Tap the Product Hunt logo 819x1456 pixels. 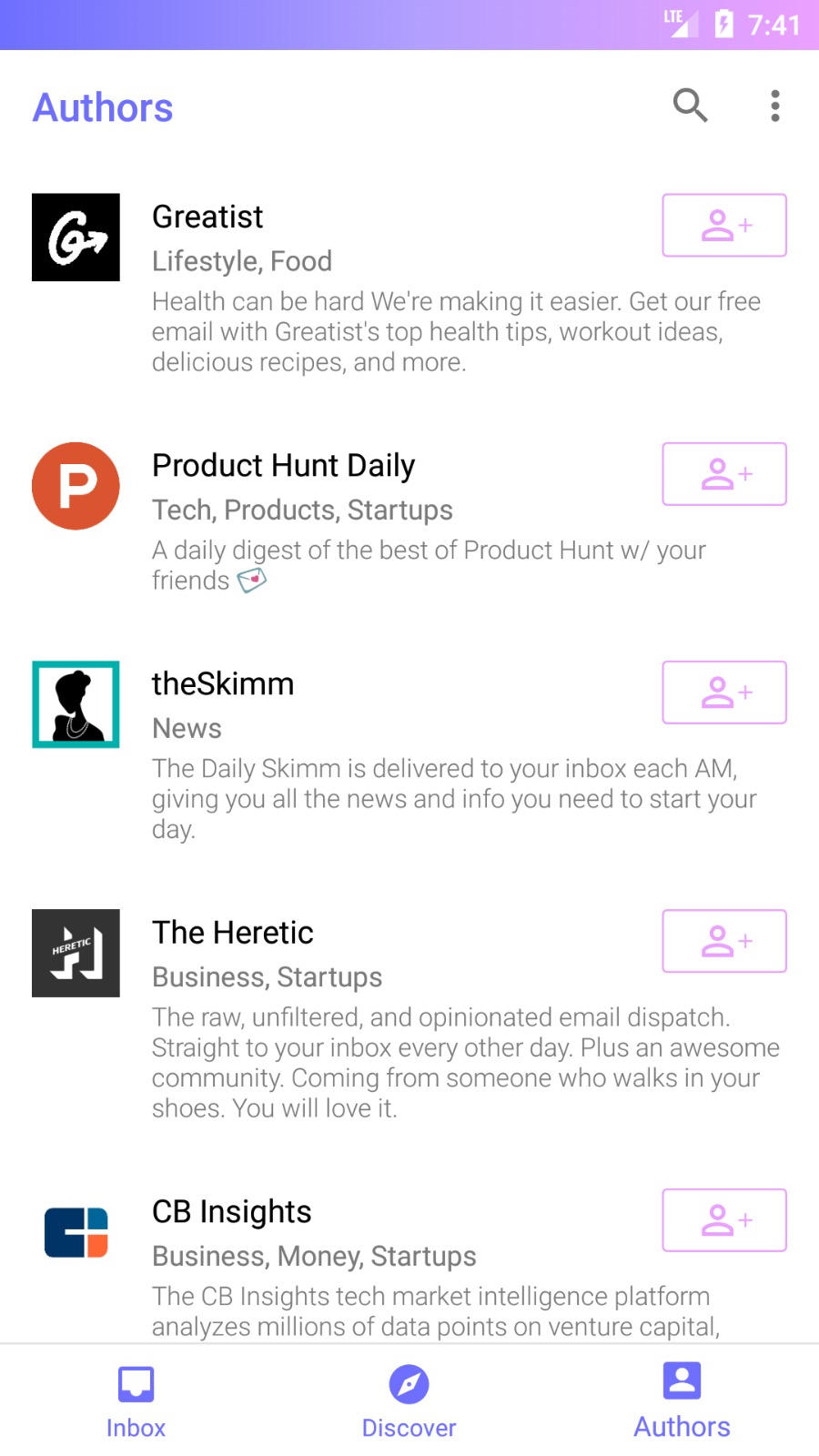click(76, 486)
